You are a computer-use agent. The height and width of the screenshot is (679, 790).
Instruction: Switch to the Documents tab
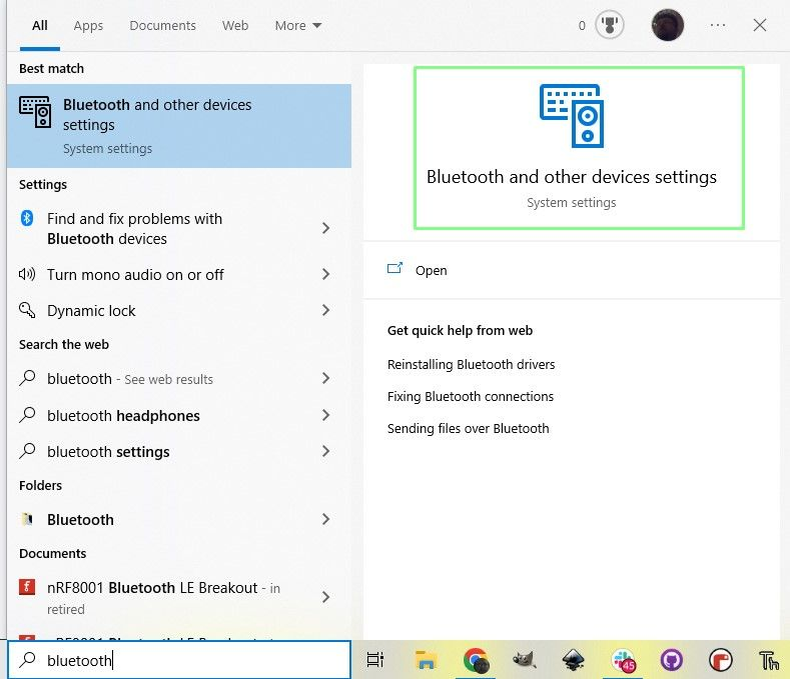[162, 25]
